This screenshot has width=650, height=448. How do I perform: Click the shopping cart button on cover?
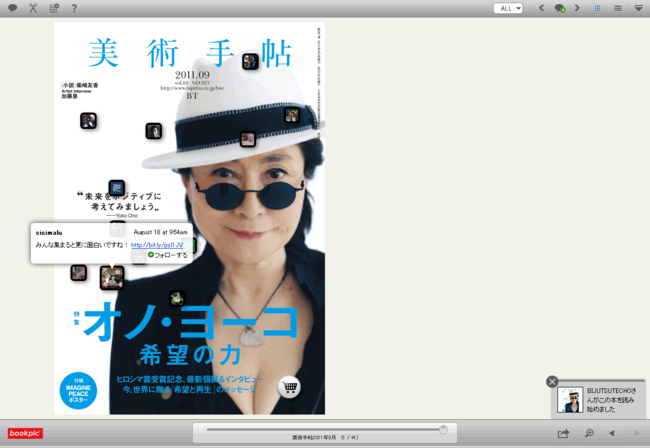(289, 387)
